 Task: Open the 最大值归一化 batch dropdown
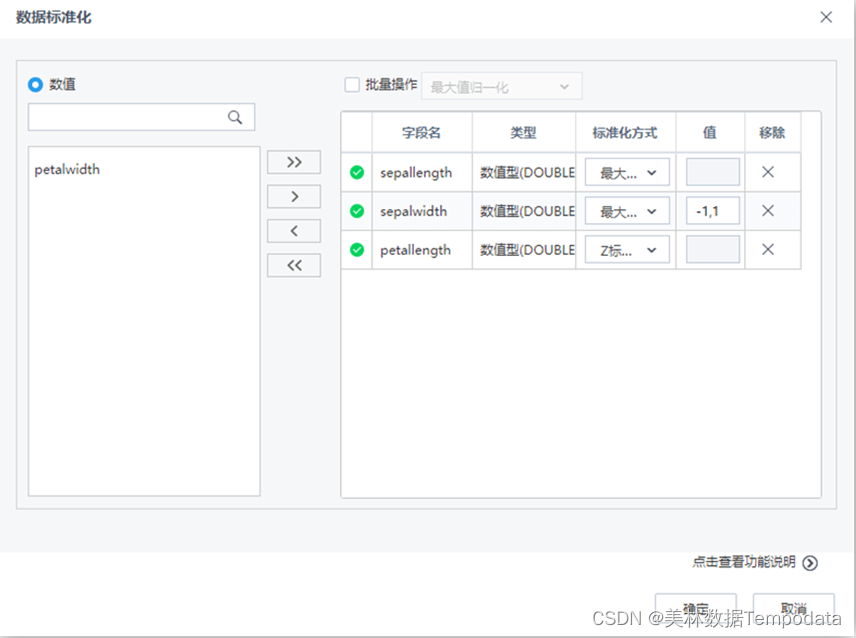click(502, 86)
